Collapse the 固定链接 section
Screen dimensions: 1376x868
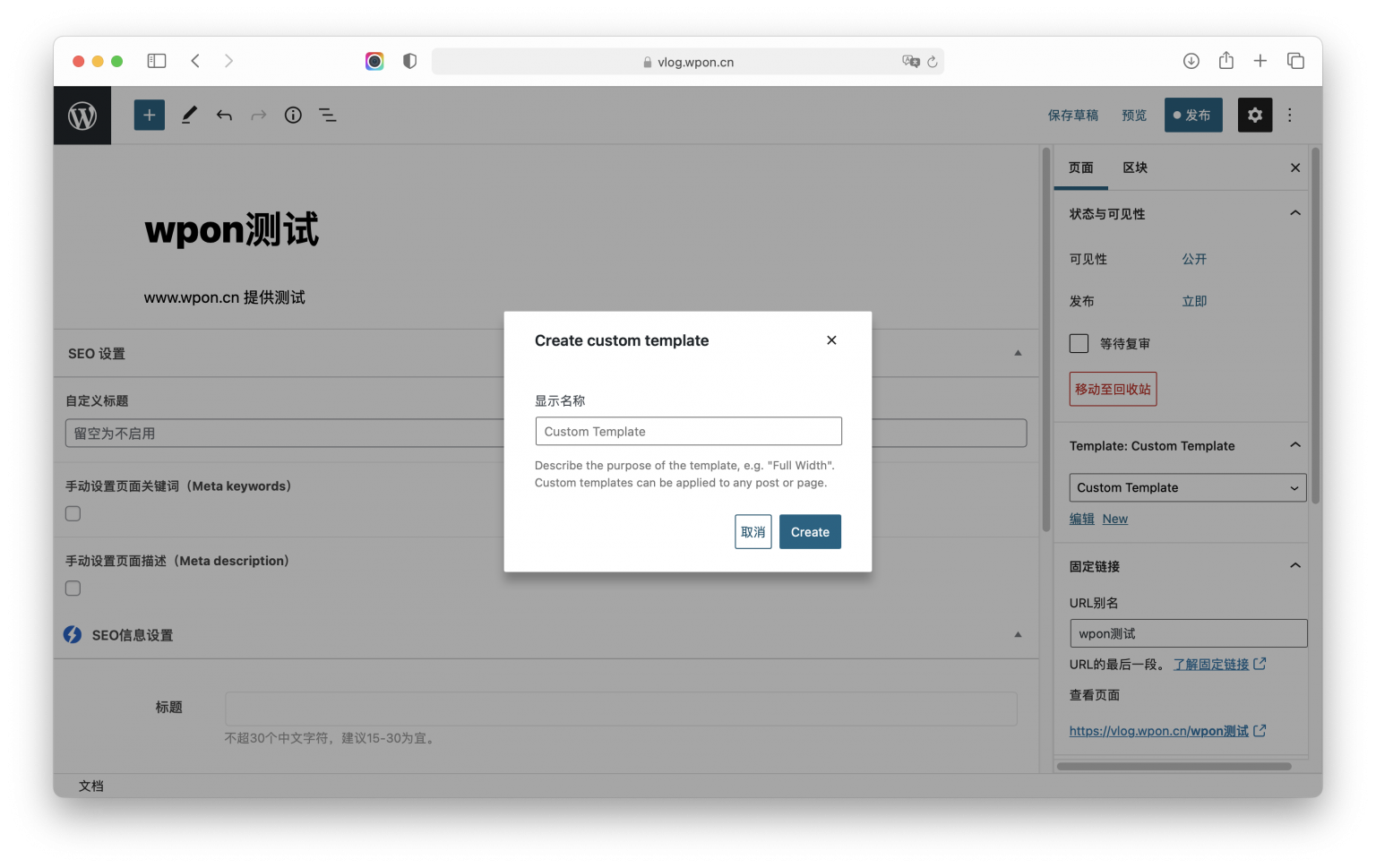click(x=1294, y=565)
